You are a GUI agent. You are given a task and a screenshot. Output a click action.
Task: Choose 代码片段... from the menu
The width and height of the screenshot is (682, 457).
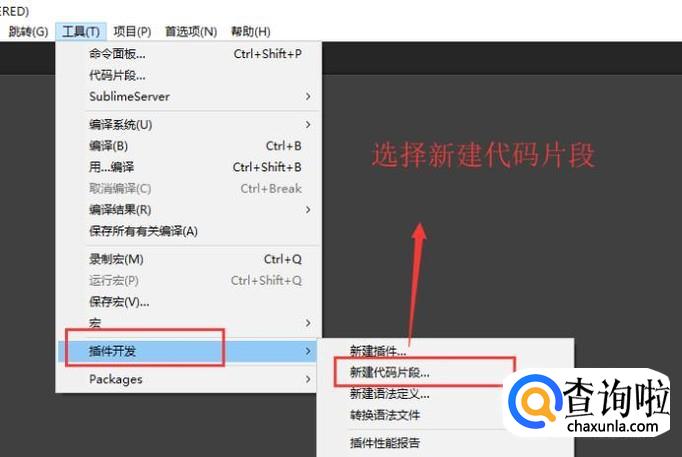(x=188, y=75)
